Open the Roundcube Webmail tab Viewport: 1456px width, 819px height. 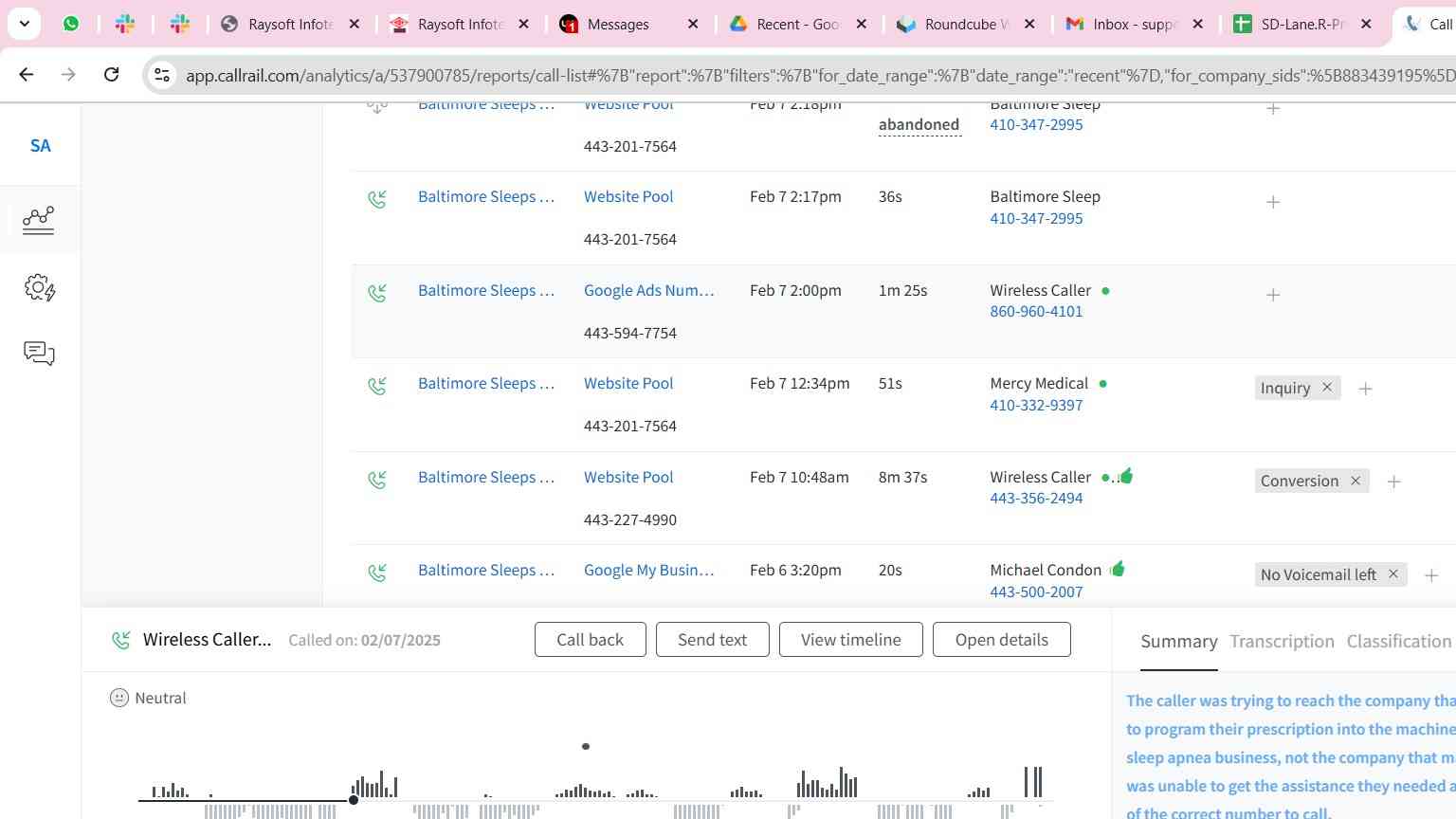tap(967, 25)
